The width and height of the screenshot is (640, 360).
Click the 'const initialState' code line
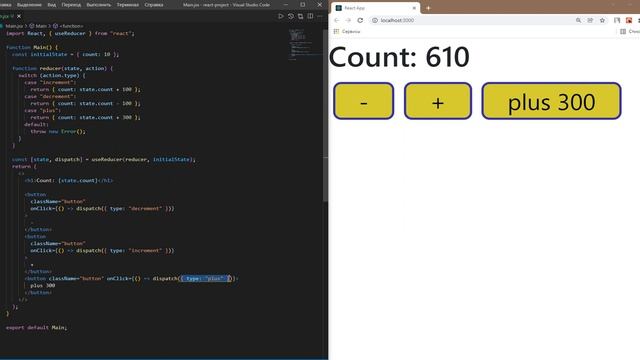(x=65, y=54)
